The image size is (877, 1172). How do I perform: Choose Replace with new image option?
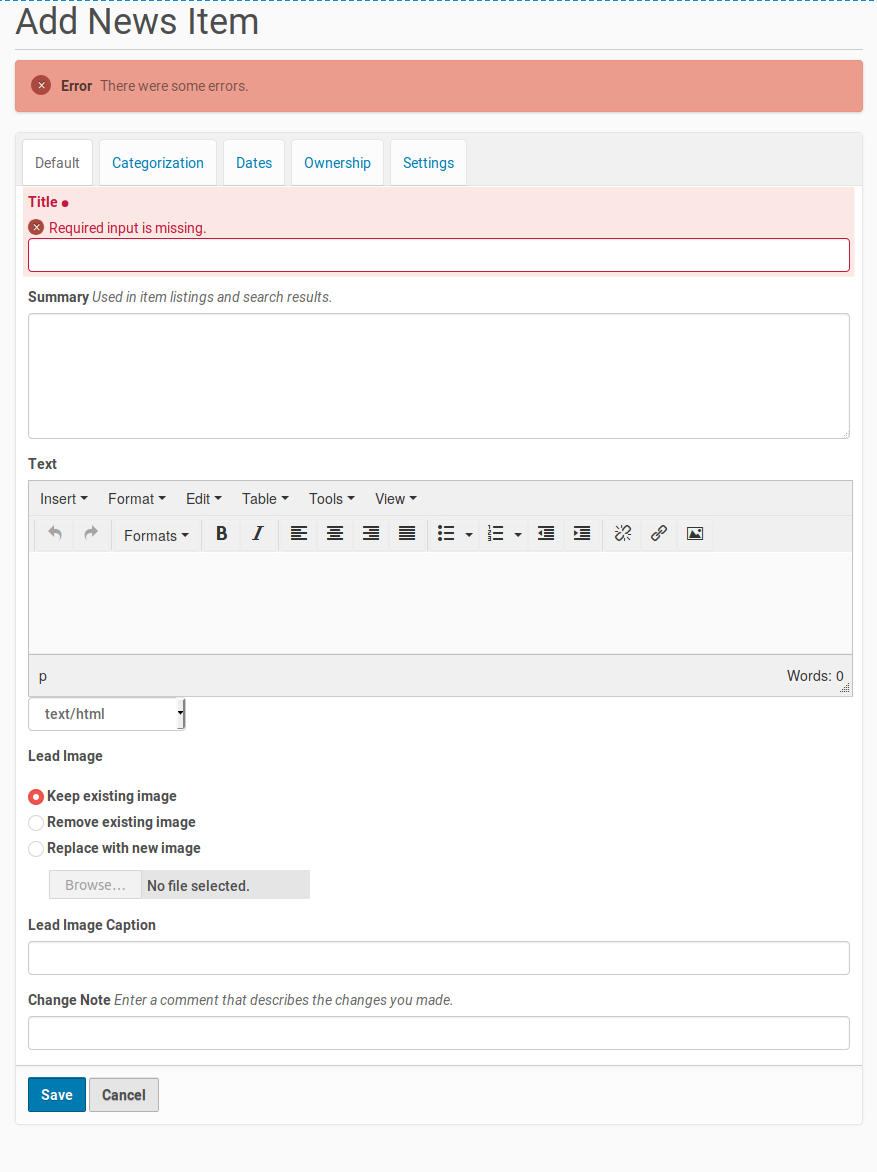(x=35, y=848)
